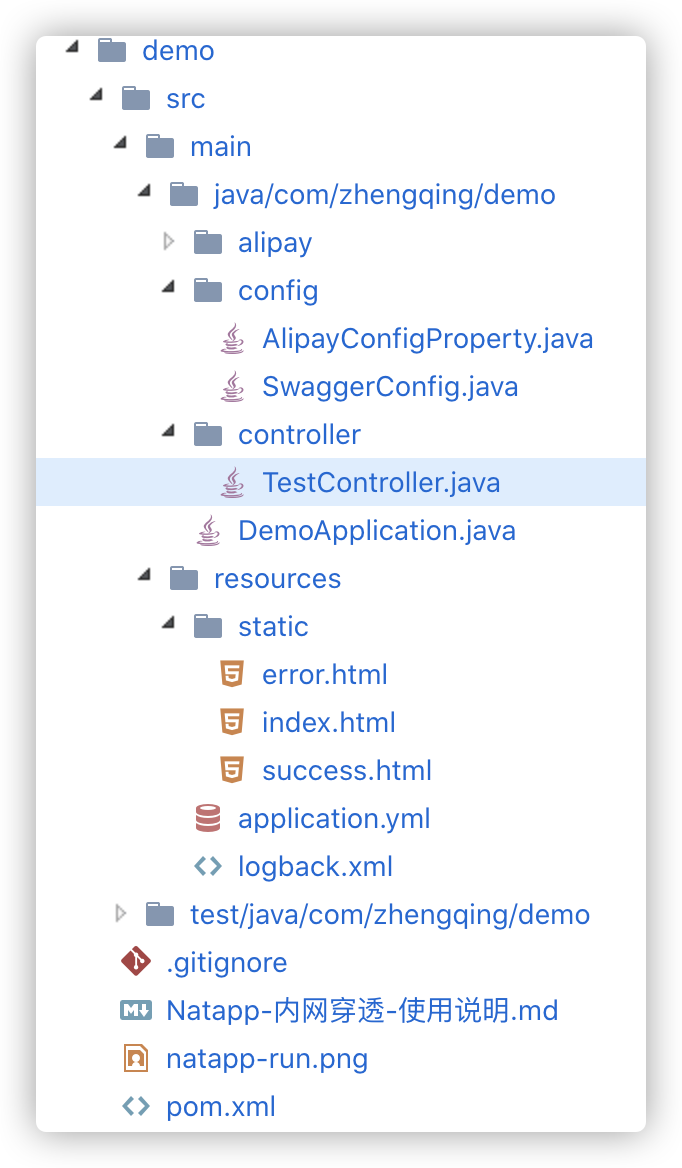This screenshot has height=1168, width=682.
Task: Collapse the resources folder arrow
Action: coord(145,575)
